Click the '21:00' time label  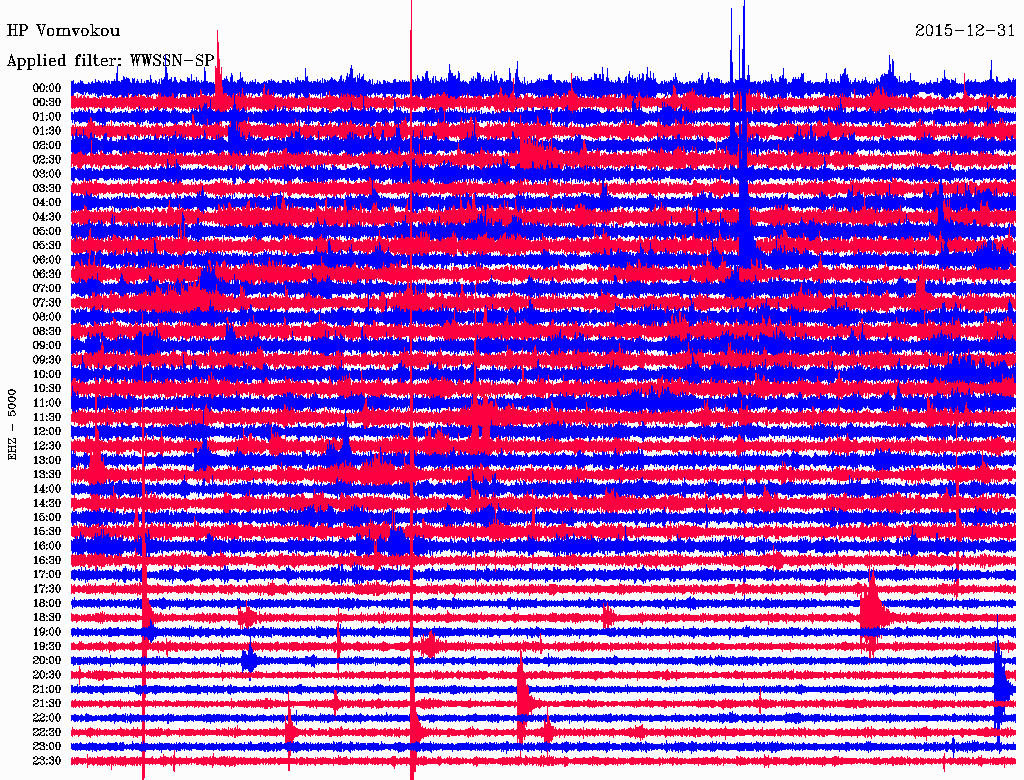tap(46, 690)
